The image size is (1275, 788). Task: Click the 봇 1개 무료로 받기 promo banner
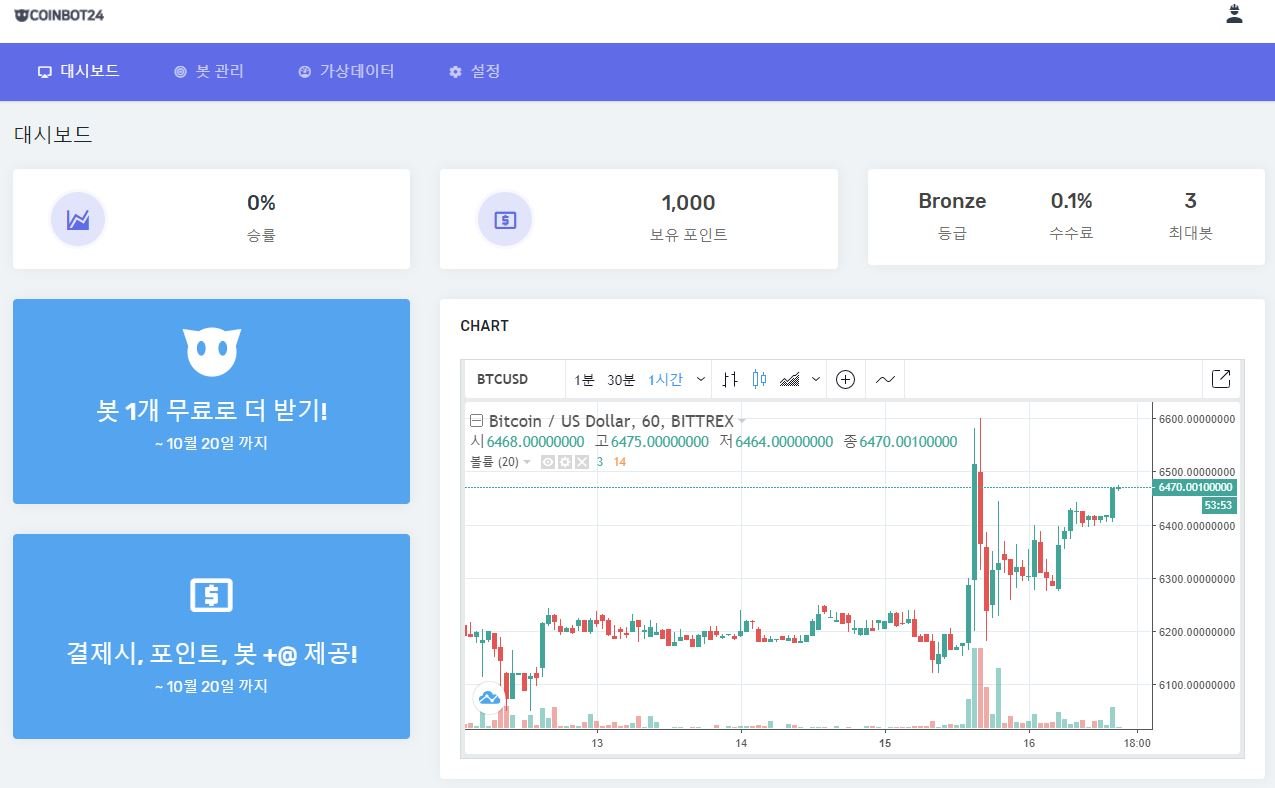[211, 401]
